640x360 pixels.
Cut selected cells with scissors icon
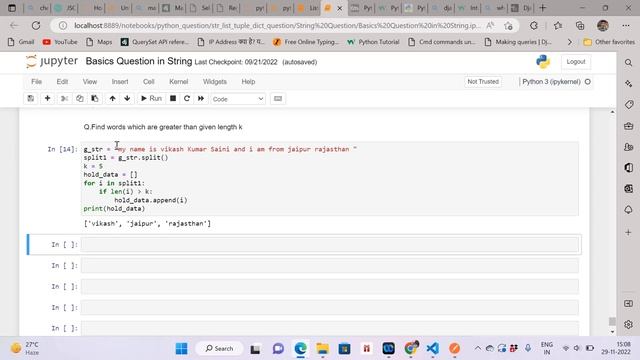tap(64, 98)
